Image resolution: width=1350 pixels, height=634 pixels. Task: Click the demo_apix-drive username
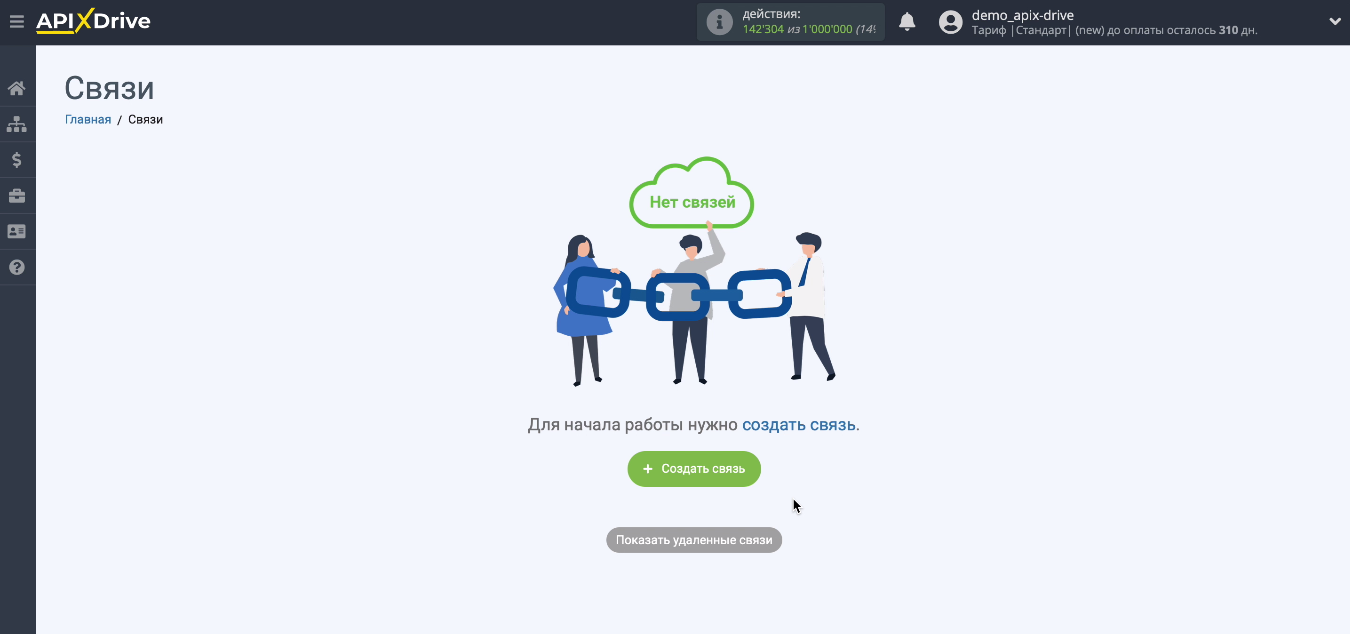click(1022, 15)
